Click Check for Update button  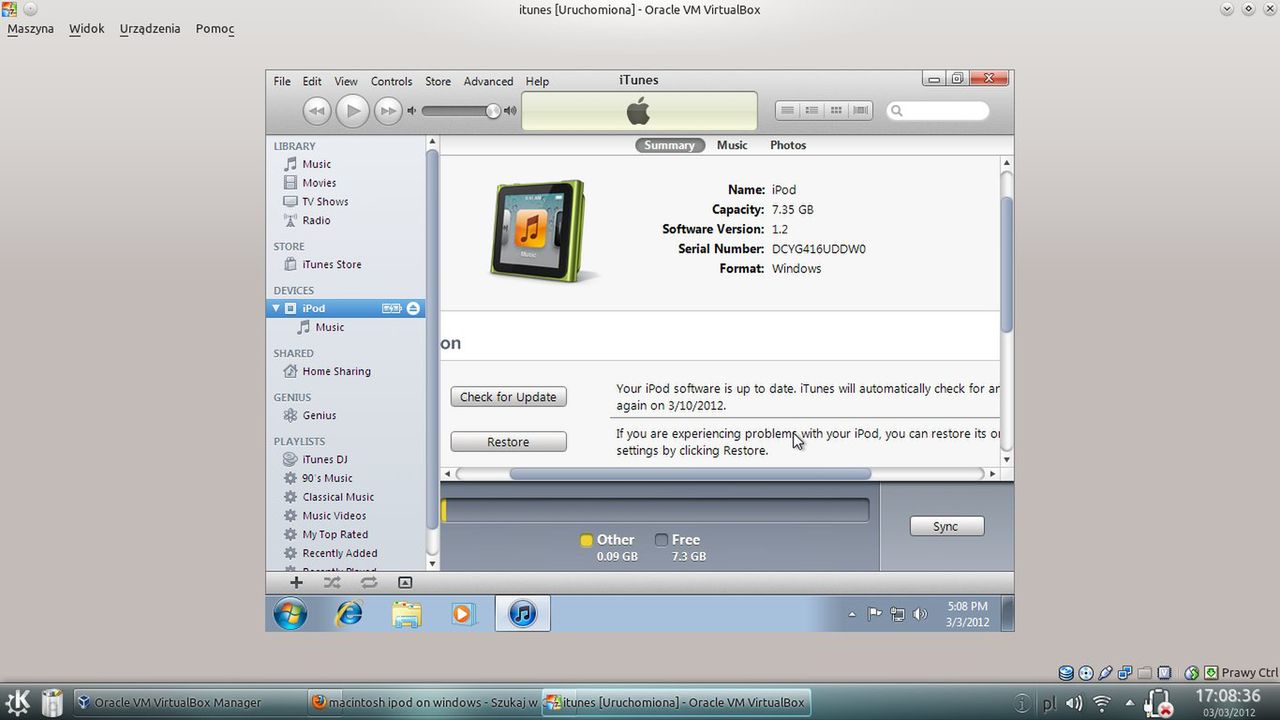click(508, 397)
